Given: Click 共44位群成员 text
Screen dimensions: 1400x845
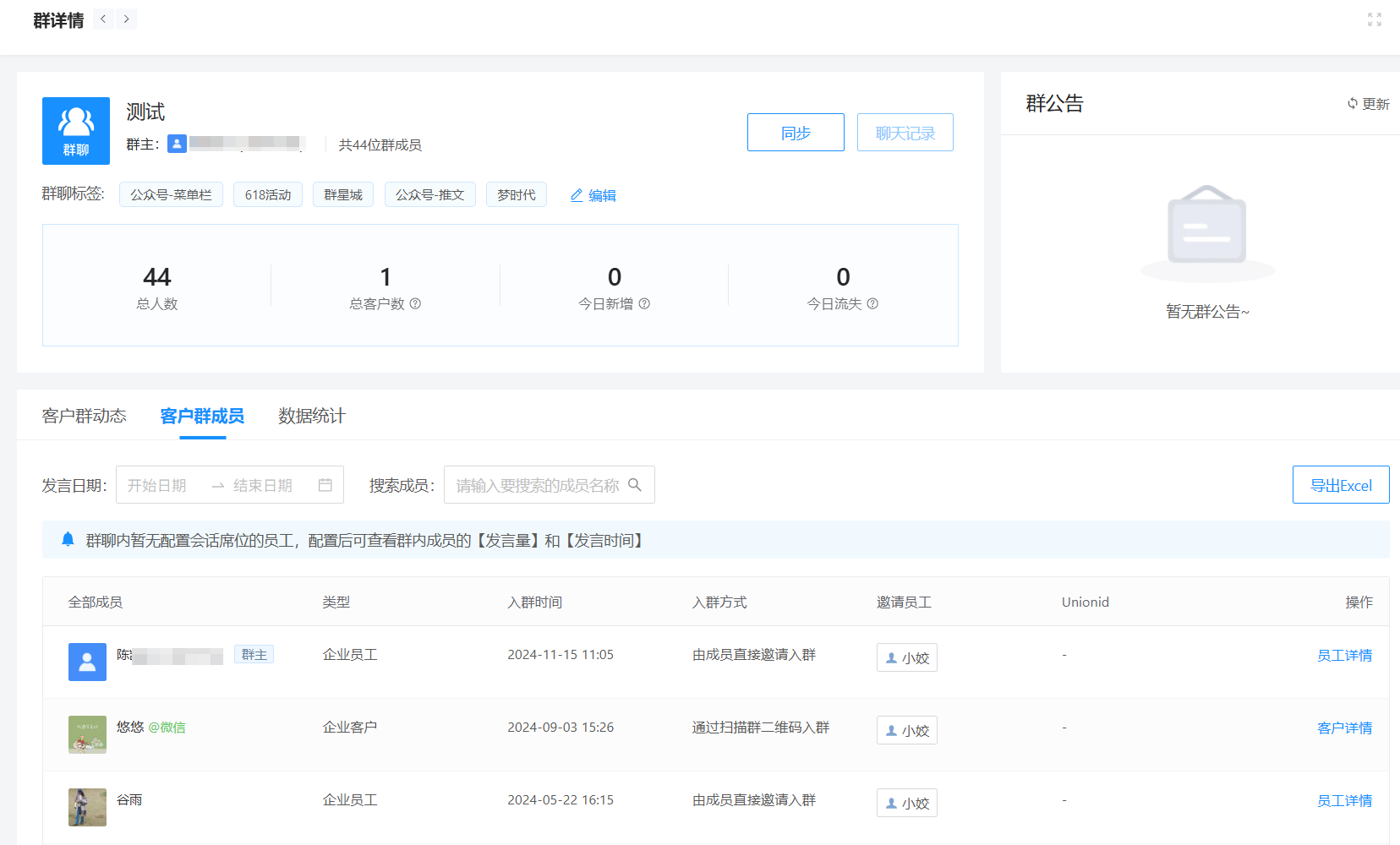Looking at the screenshot, I should point(380,144).
